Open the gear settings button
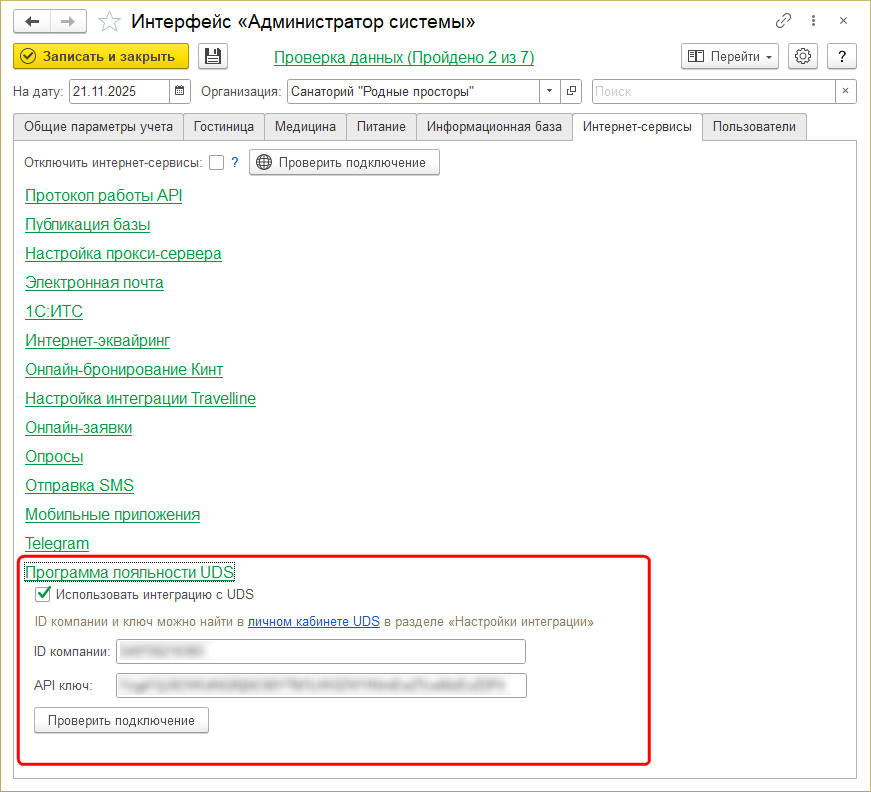The width and height of the screenshot is (871, 792). [x=804, y=57]
